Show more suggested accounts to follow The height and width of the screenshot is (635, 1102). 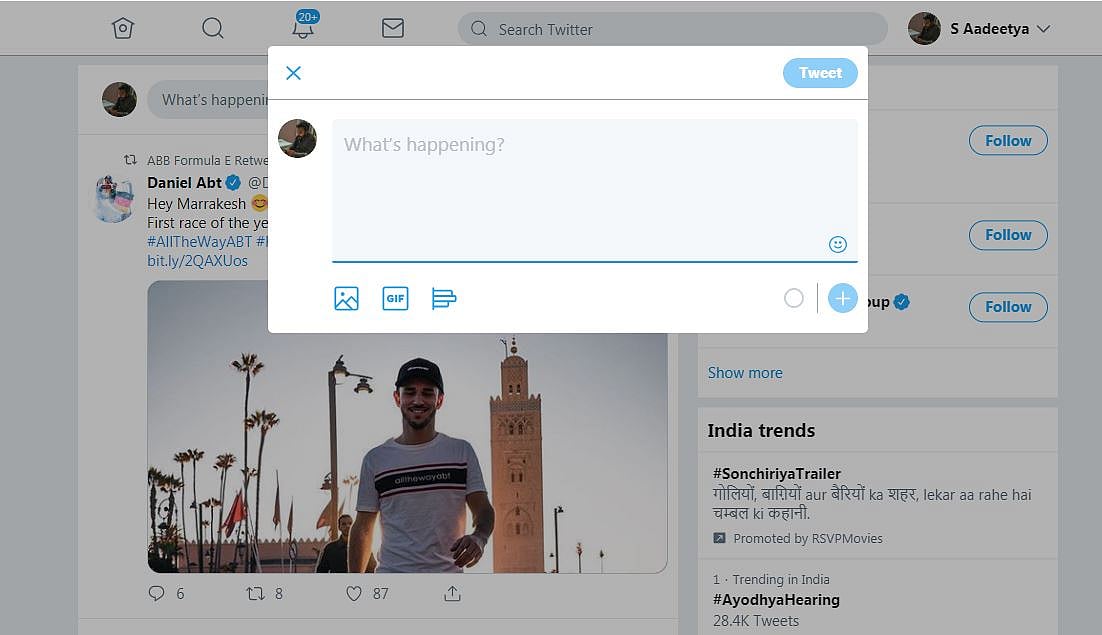744,372
